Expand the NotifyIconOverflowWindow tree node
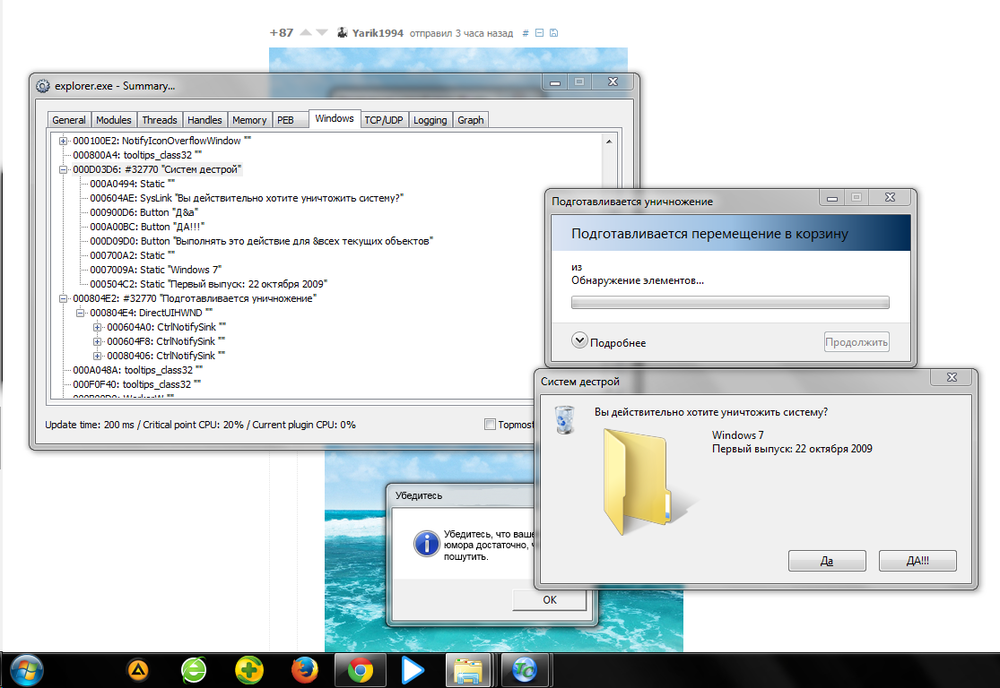 [x=65, y=141]
